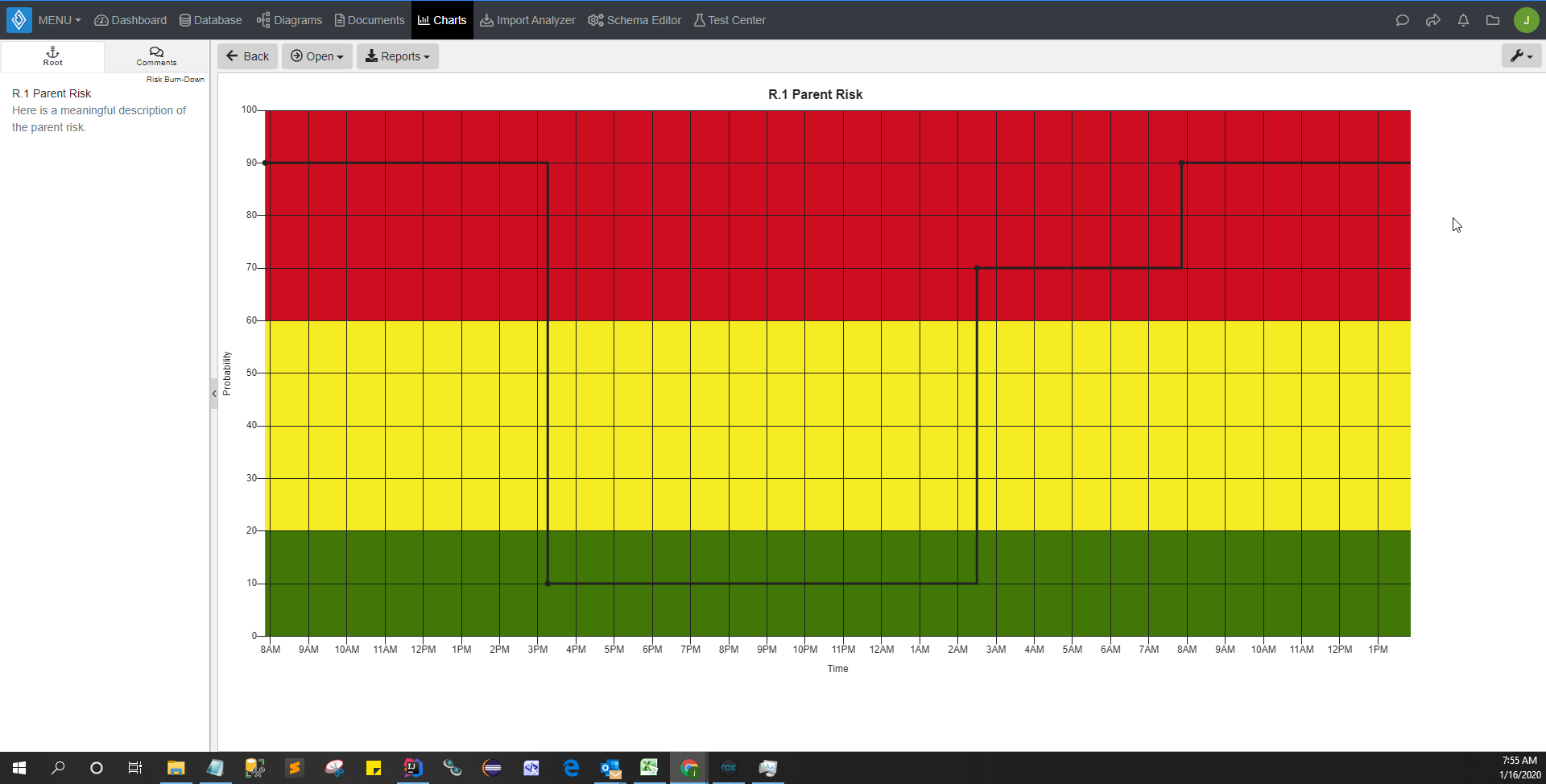Screen dimensions: 1546x784
Task: Click the Back button
Action: [x=247, y=56]
